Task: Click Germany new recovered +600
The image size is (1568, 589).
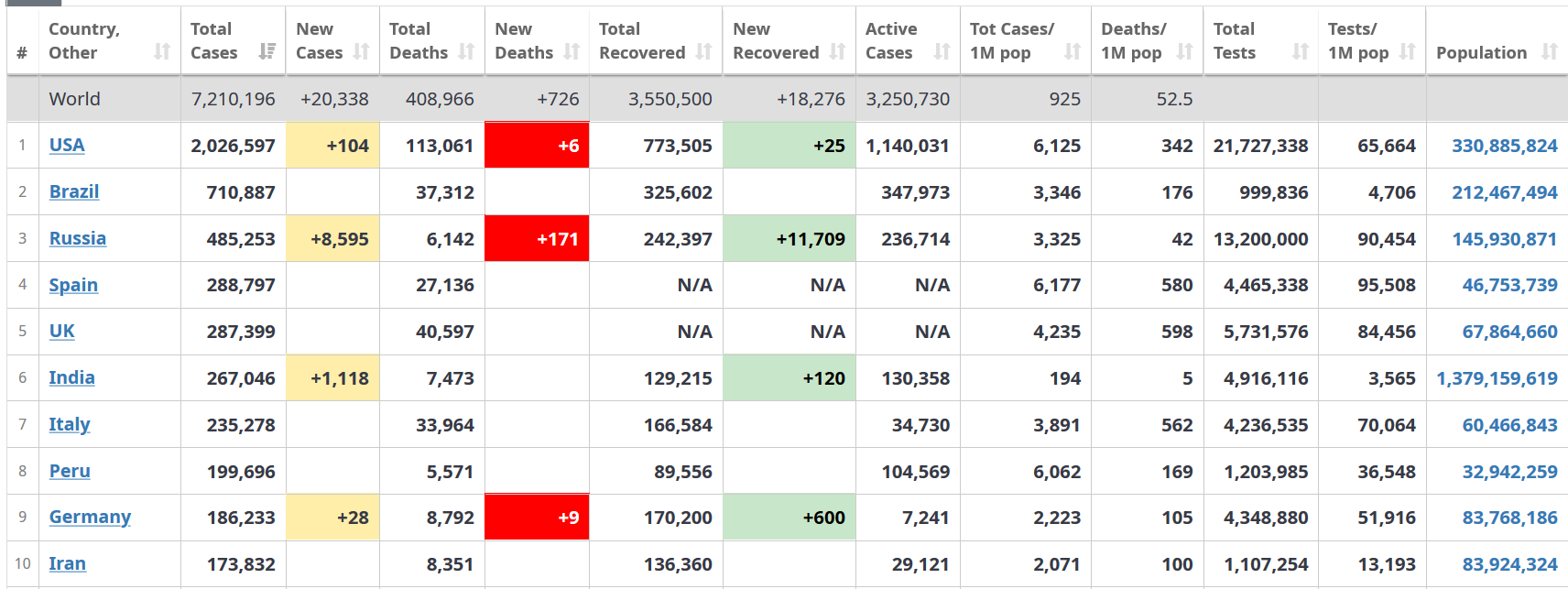Action: (x=789, y=518)
